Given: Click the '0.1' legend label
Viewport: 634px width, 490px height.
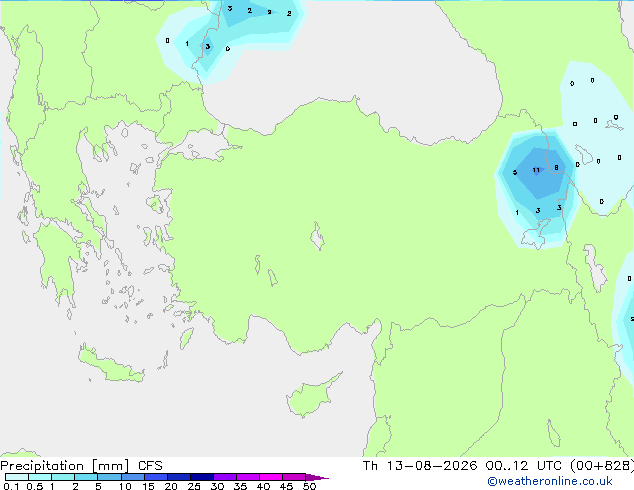Looking at the screenshot, I should [x=11, y=486].
